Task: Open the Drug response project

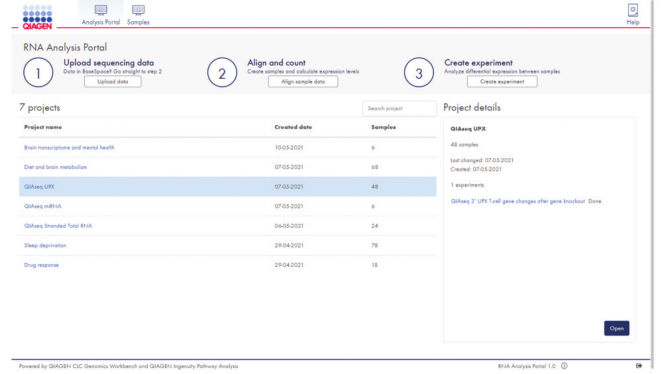Action: [41, 265]
